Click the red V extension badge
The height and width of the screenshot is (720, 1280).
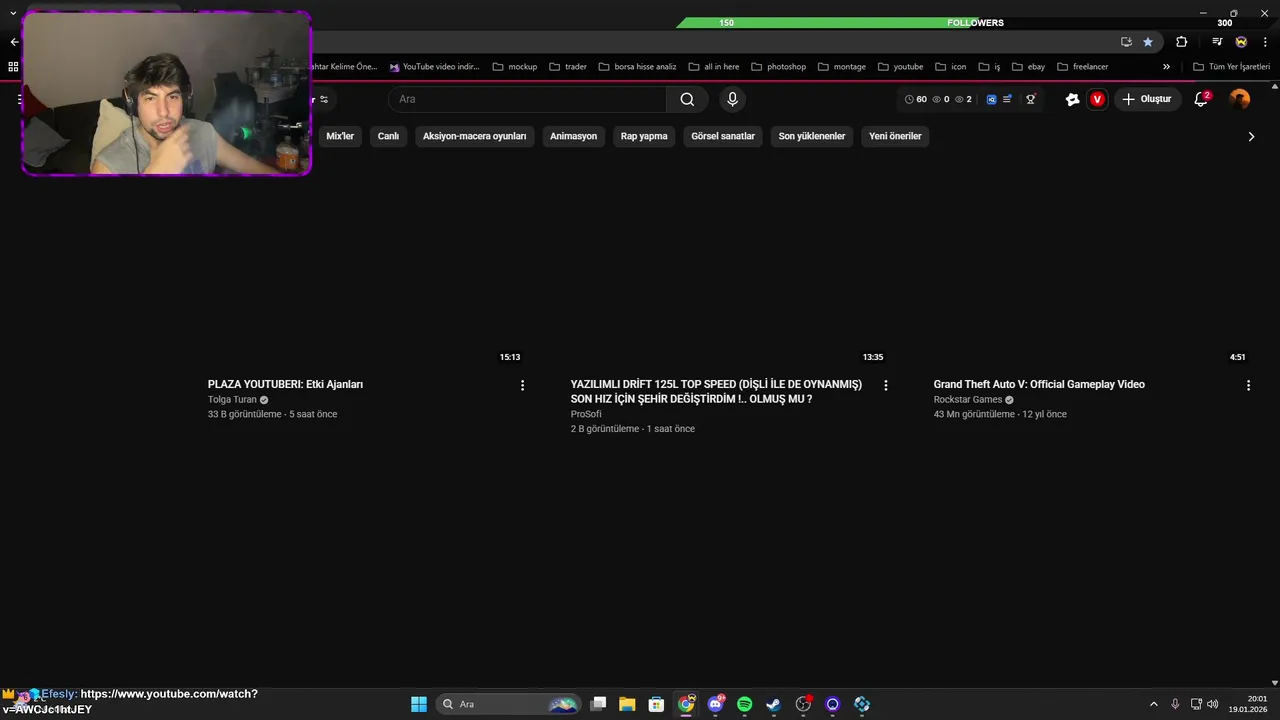1097,99
